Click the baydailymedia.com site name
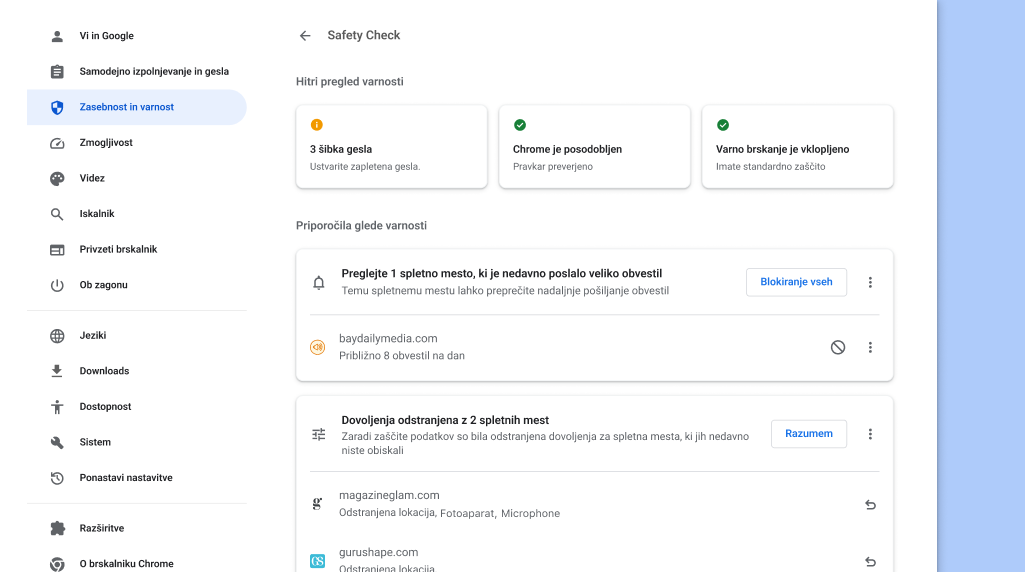The image size is (1025, 572). click(x=388, y=339)
